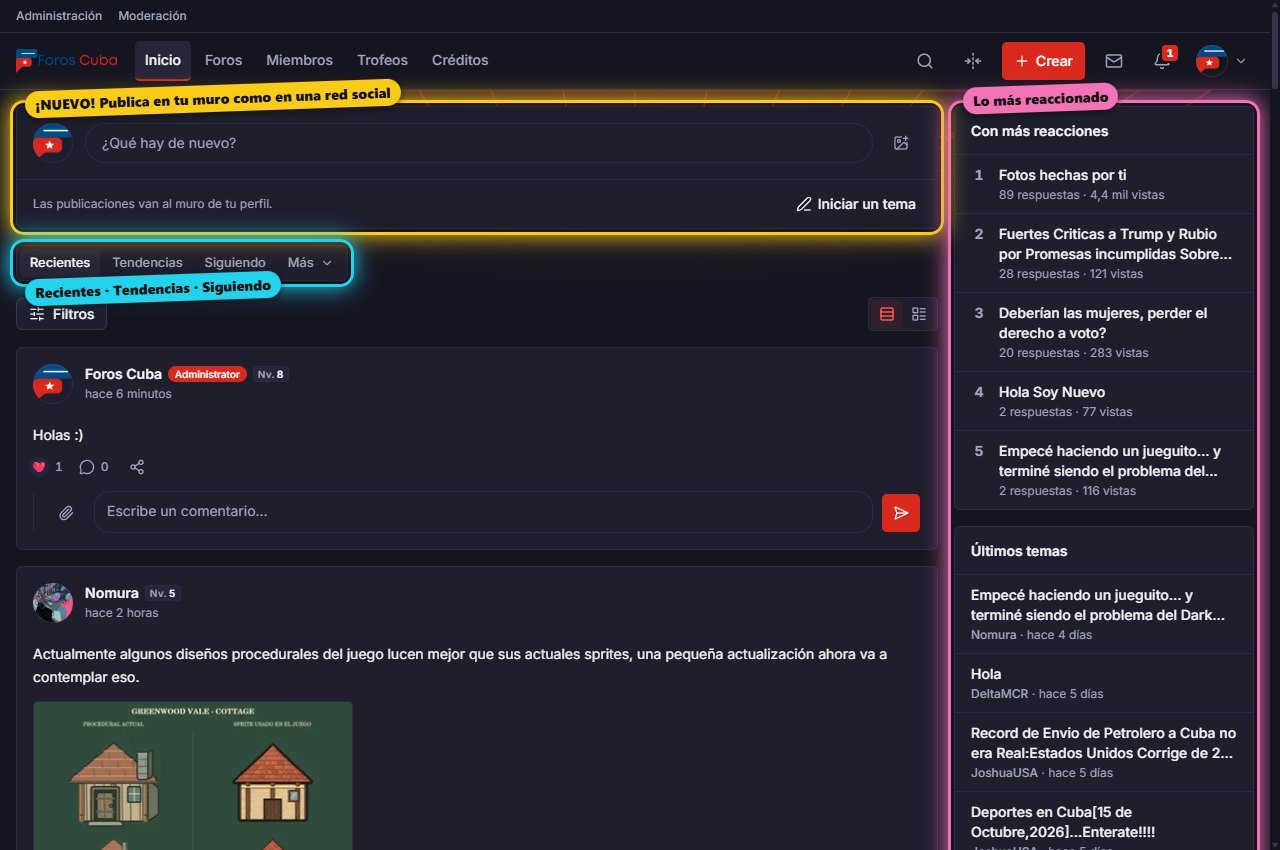Open the envelope messages icon

coord(1114,61)
